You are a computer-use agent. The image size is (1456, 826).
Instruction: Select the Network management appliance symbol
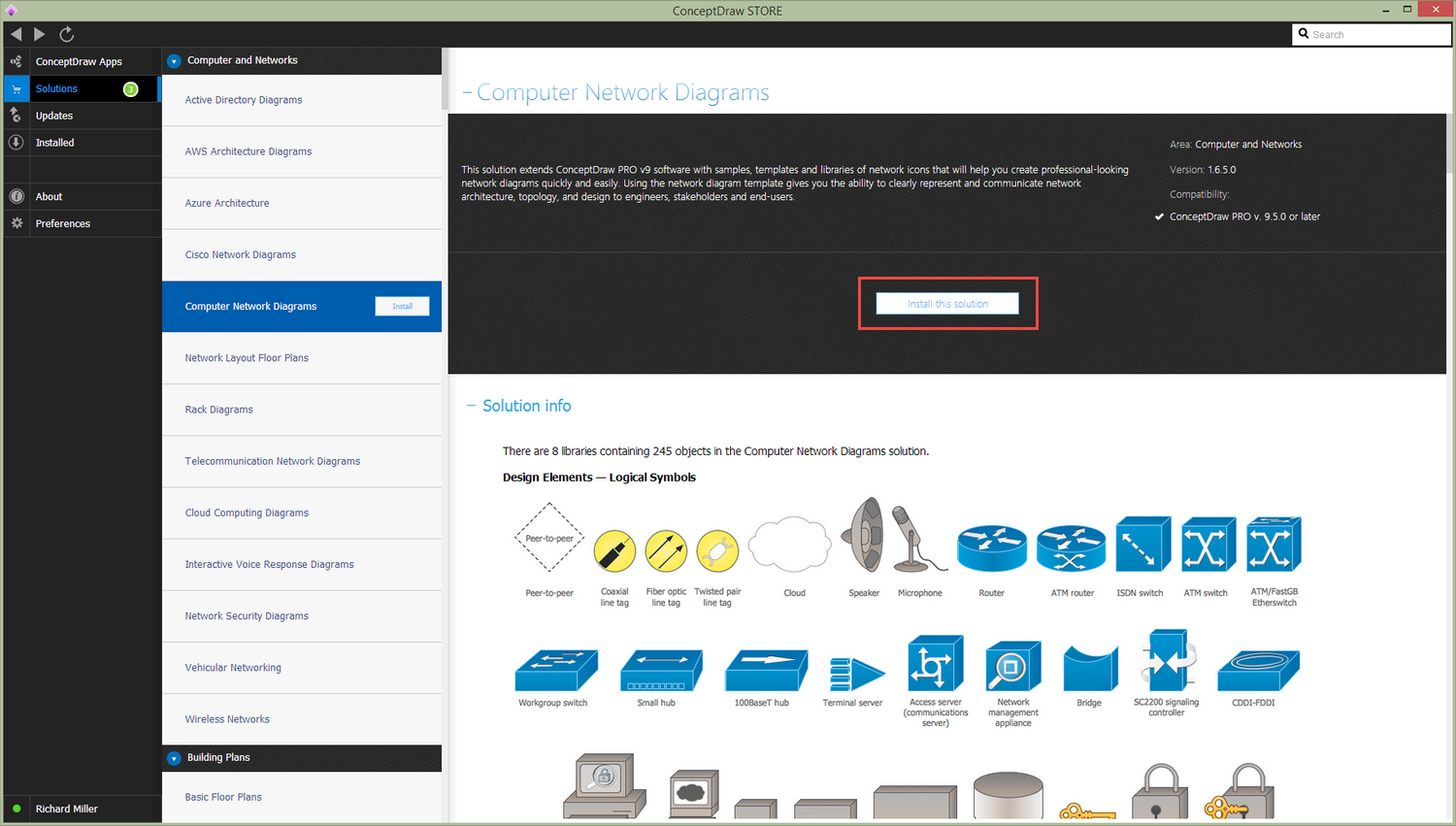1013,666
